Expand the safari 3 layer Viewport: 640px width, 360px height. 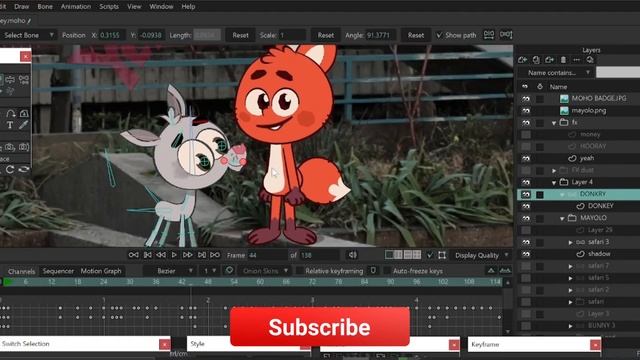pyautogui.click(x=570, y=242)
